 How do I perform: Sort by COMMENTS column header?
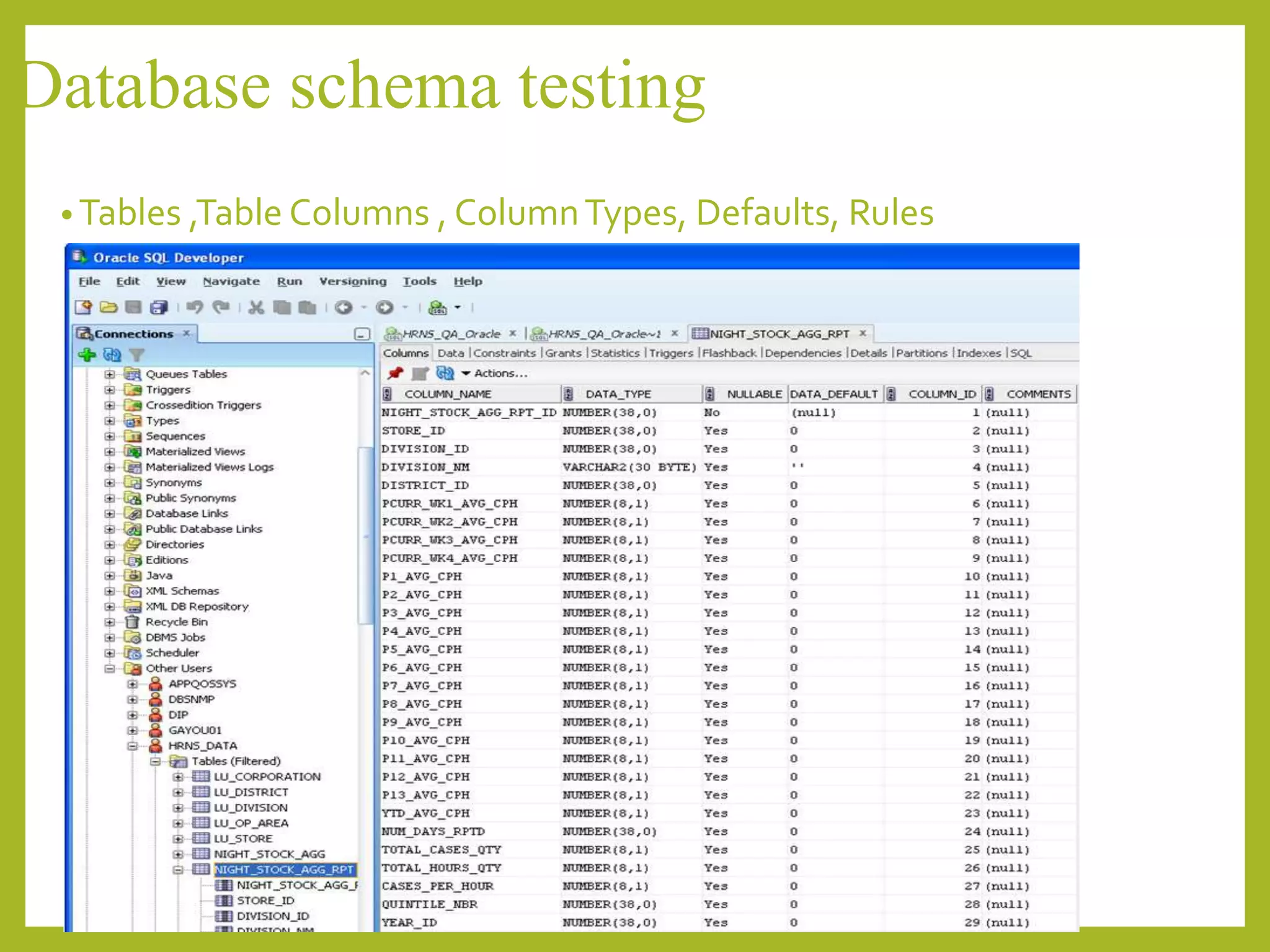pyautogui.click(x=1030, y=394)
